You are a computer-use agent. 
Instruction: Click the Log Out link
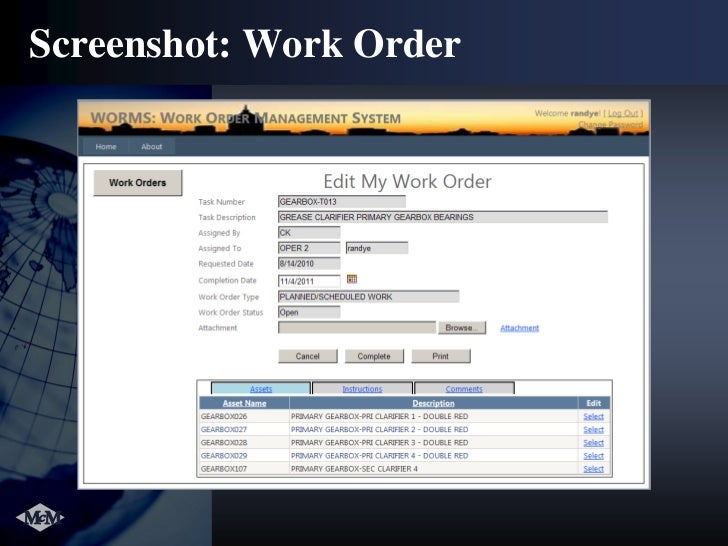pos(623,113)
